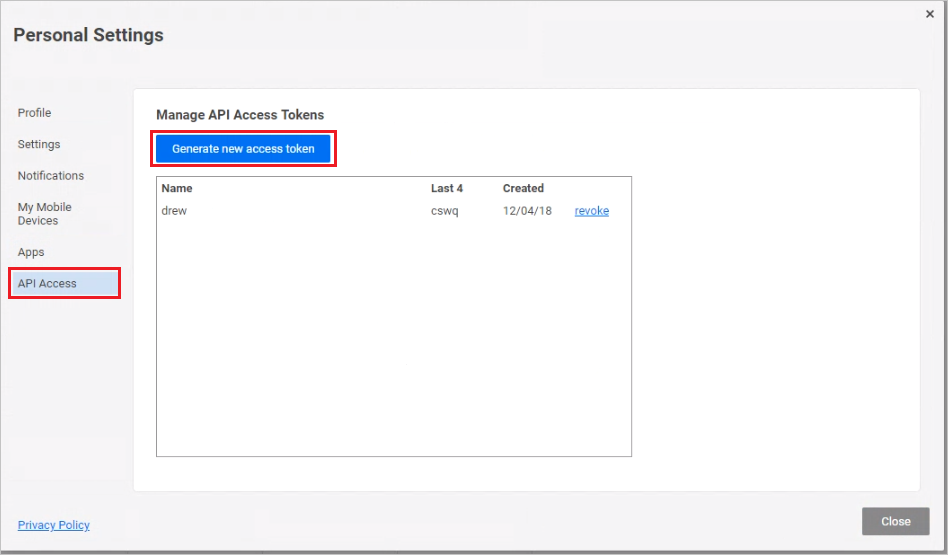Screen dimensions: 948x555
Task: Click the Name column header
Action: point(177,189)
